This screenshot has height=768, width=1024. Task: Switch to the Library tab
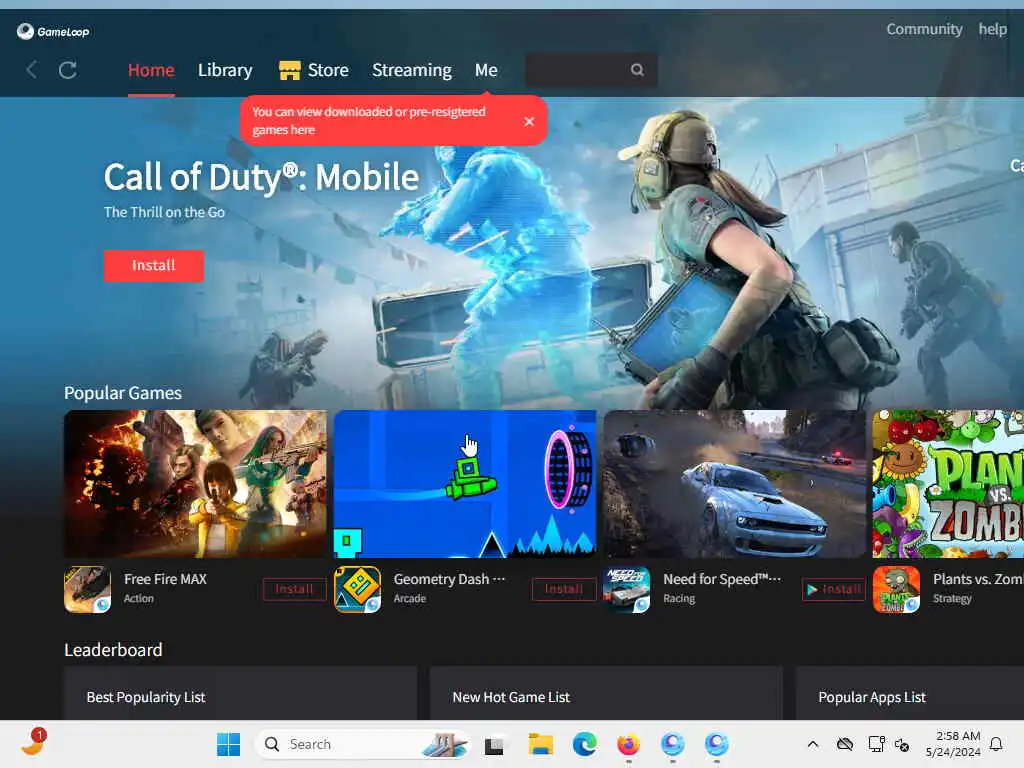pyautogui.click(x=225, y=70)
